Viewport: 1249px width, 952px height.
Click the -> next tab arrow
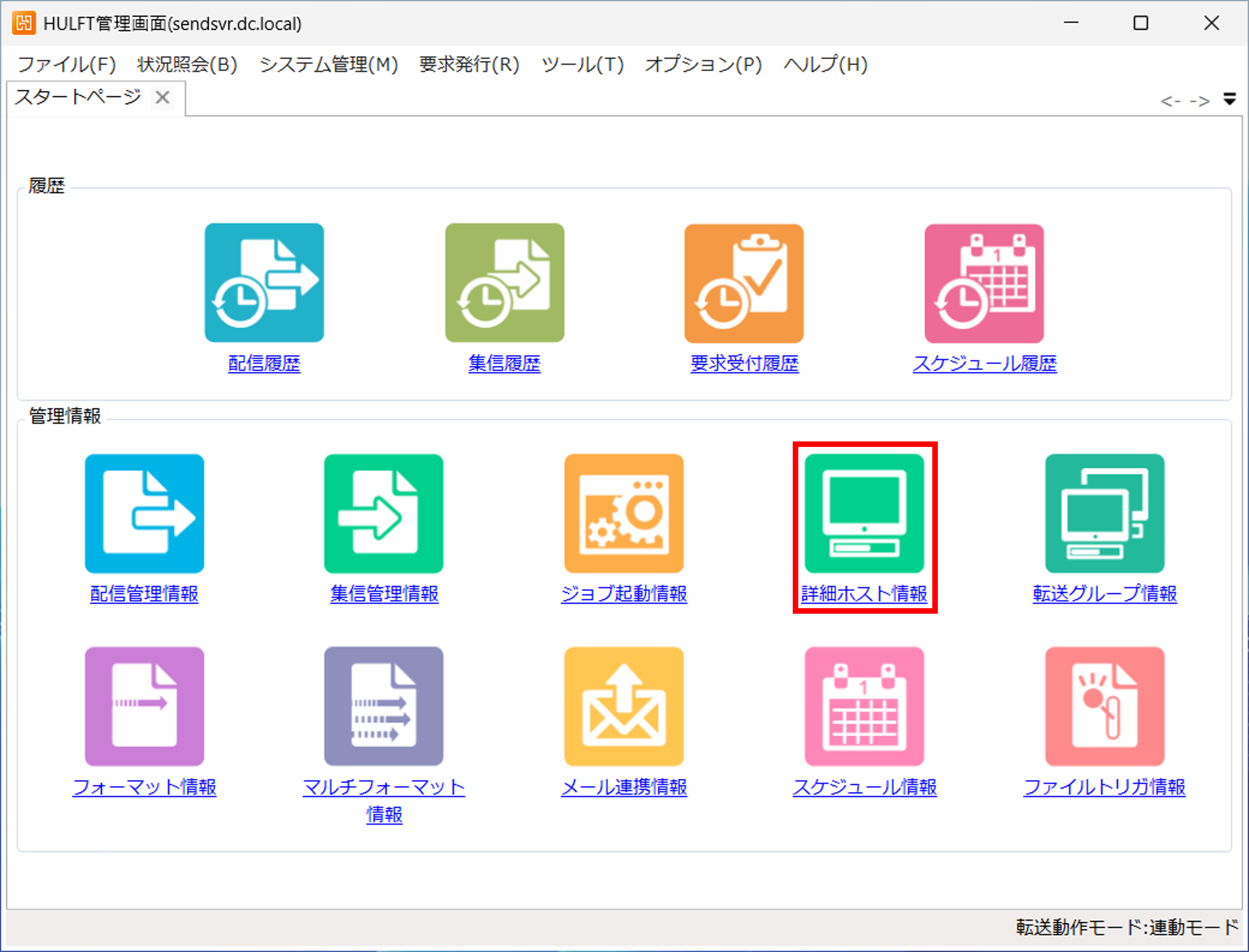(x=1199, y=102)
